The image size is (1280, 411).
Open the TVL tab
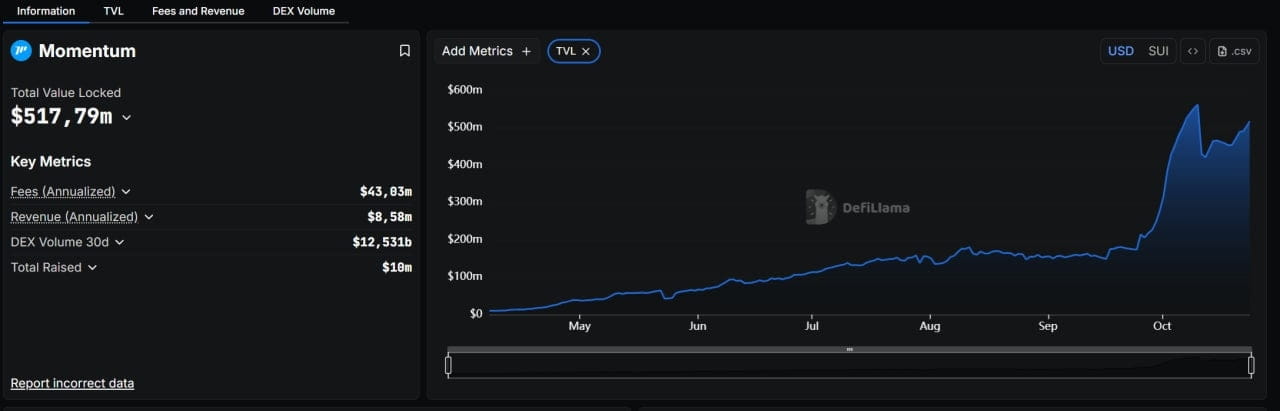pos(114,11)
